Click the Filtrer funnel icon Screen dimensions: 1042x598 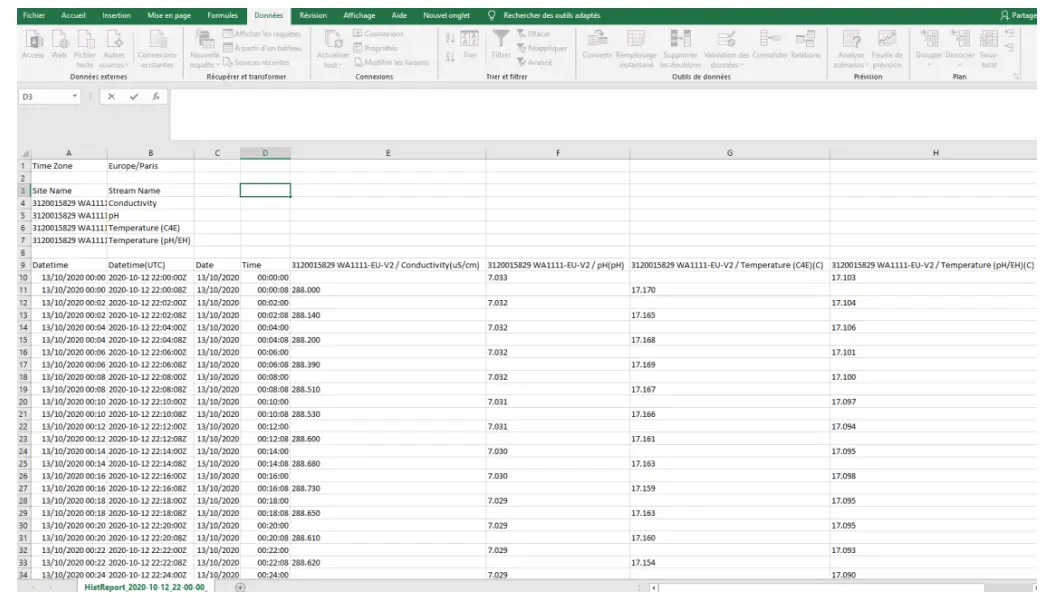pos(502,38)
